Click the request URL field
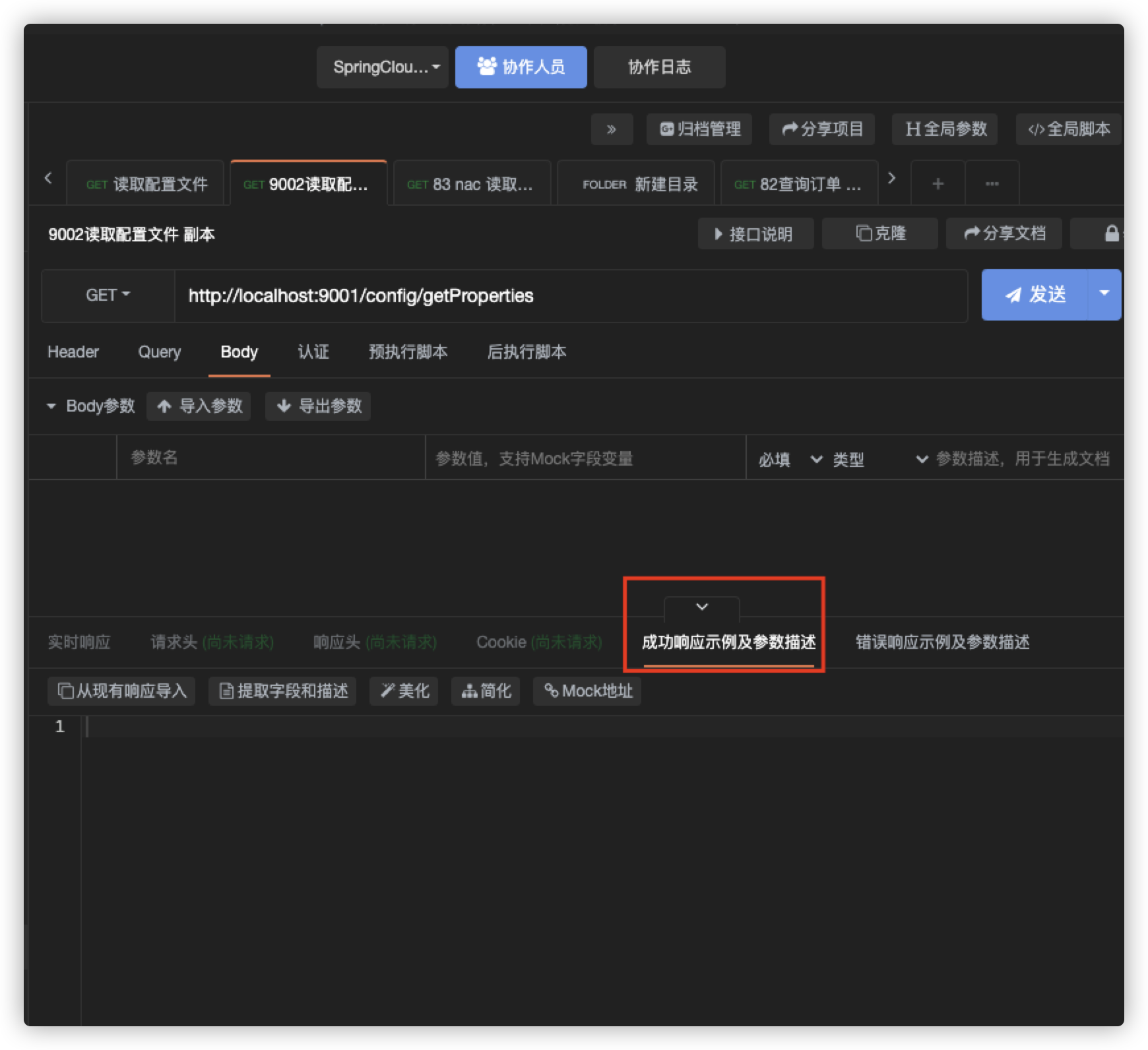The width and height of the screenshot is (1148, 1050). tap(571, 295)
